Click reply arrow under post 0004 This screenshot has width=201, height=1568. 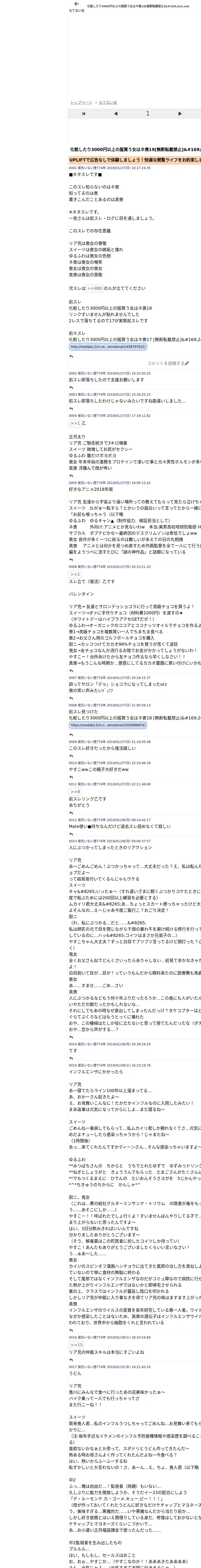tap(71, 476)
